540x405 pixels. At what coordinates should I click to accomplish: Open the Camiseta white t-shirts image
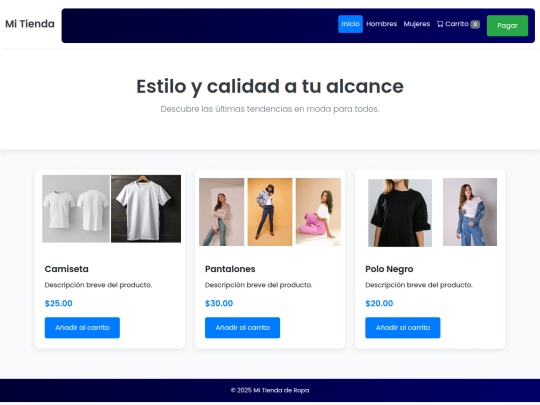coord(111,209)
